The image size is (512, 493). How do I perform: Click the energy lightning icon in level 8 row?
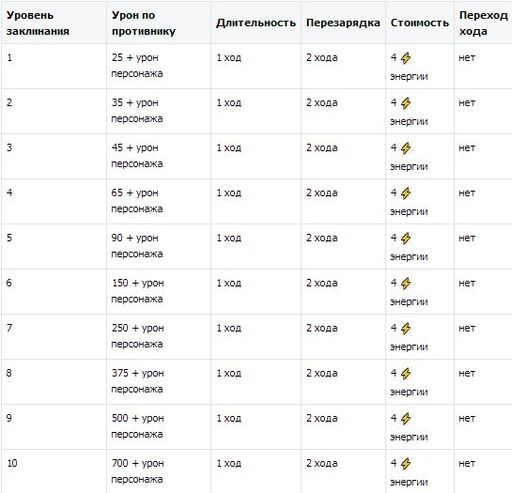[x=406, y=374]
